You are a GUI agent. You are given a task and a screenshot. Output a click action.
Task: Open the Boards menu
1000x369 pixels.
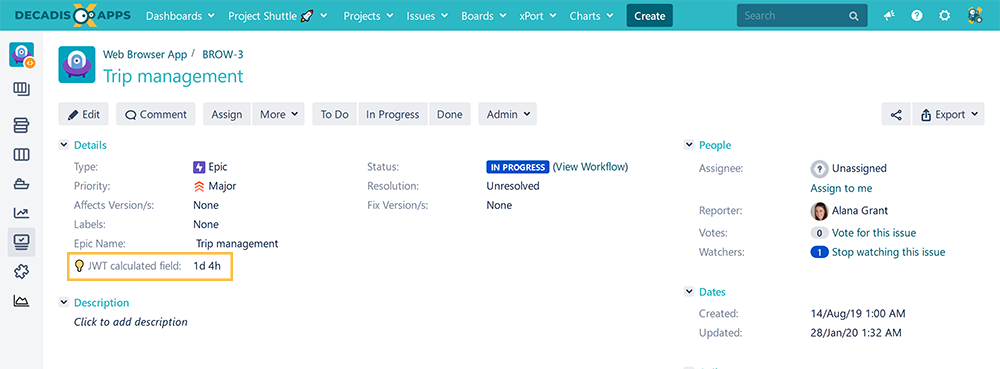483,16
